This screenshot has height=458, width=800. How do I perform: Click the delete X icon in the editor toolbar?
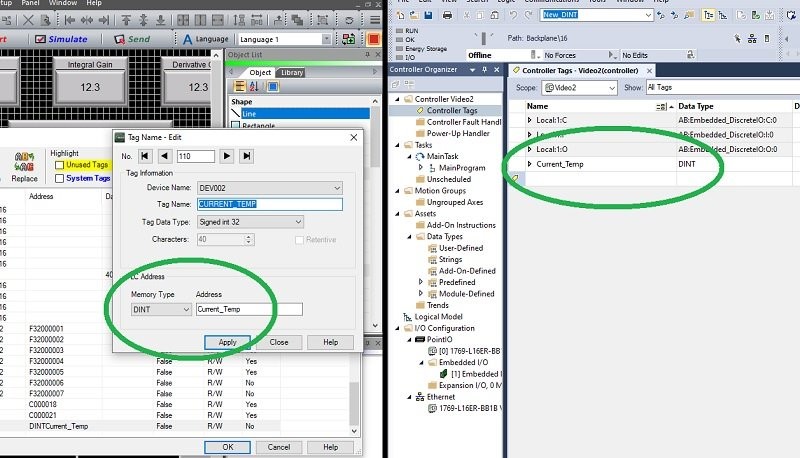click(x=28, y=20)
